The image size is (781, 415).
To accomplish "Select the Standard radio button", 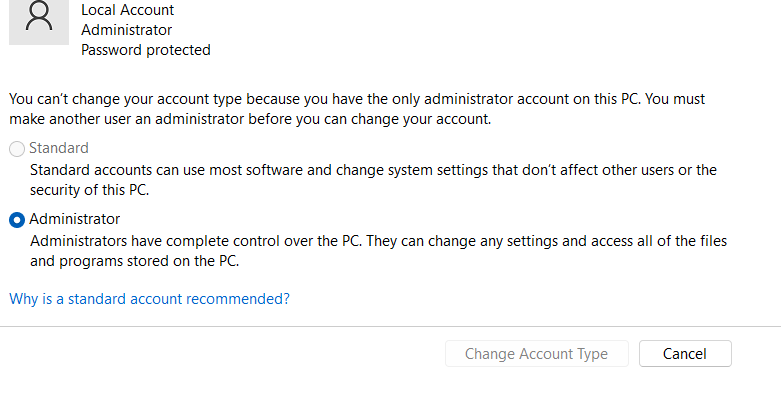I will [x=17, y=148].
